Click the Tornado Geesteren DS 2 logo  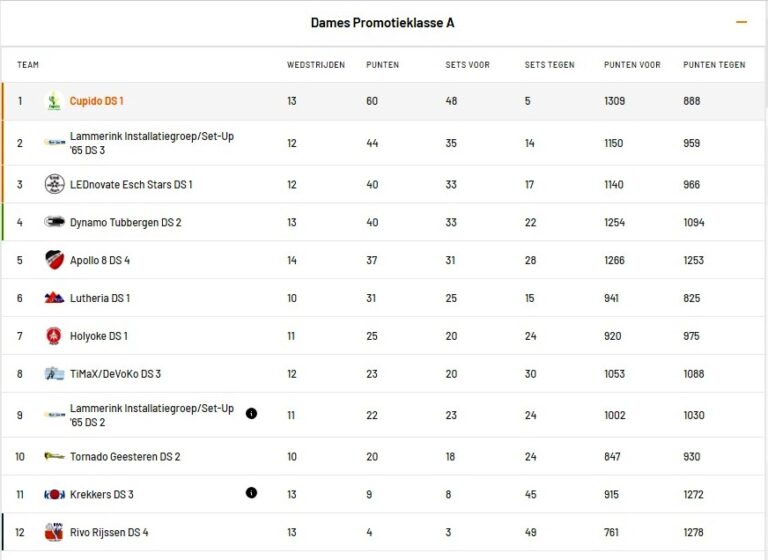pos(54,456)
